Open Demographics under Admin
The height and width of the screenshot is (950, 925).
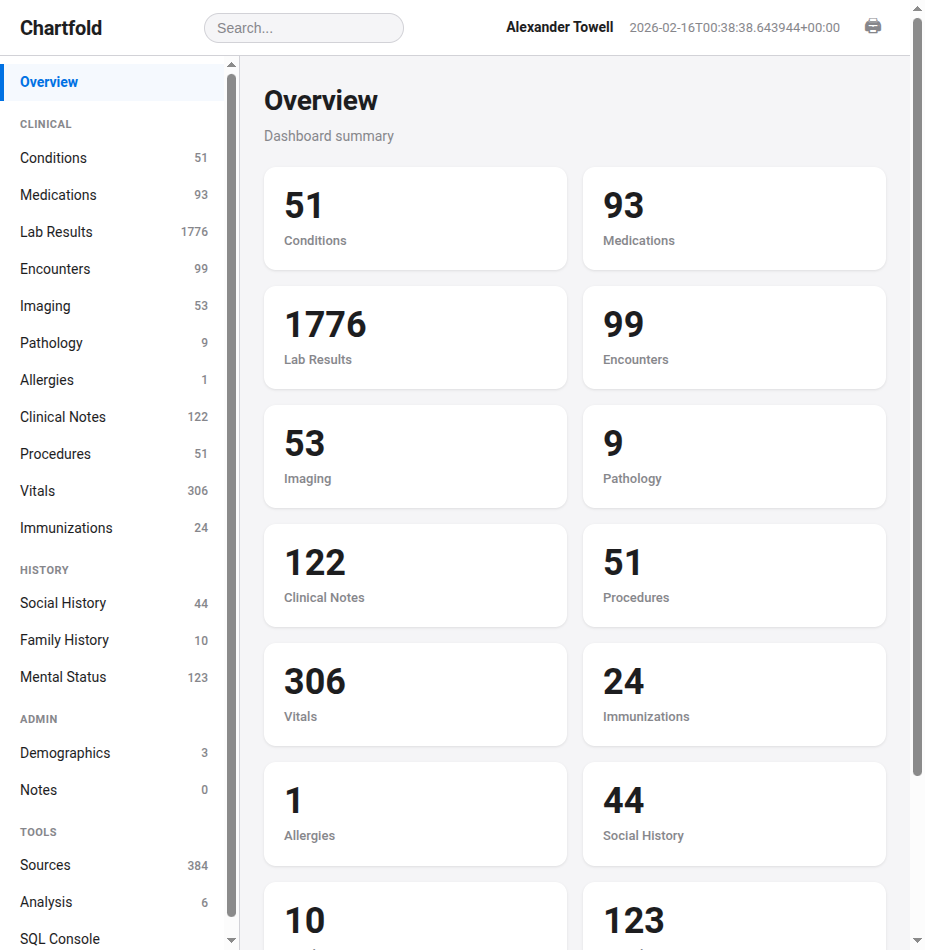[64, 753]
